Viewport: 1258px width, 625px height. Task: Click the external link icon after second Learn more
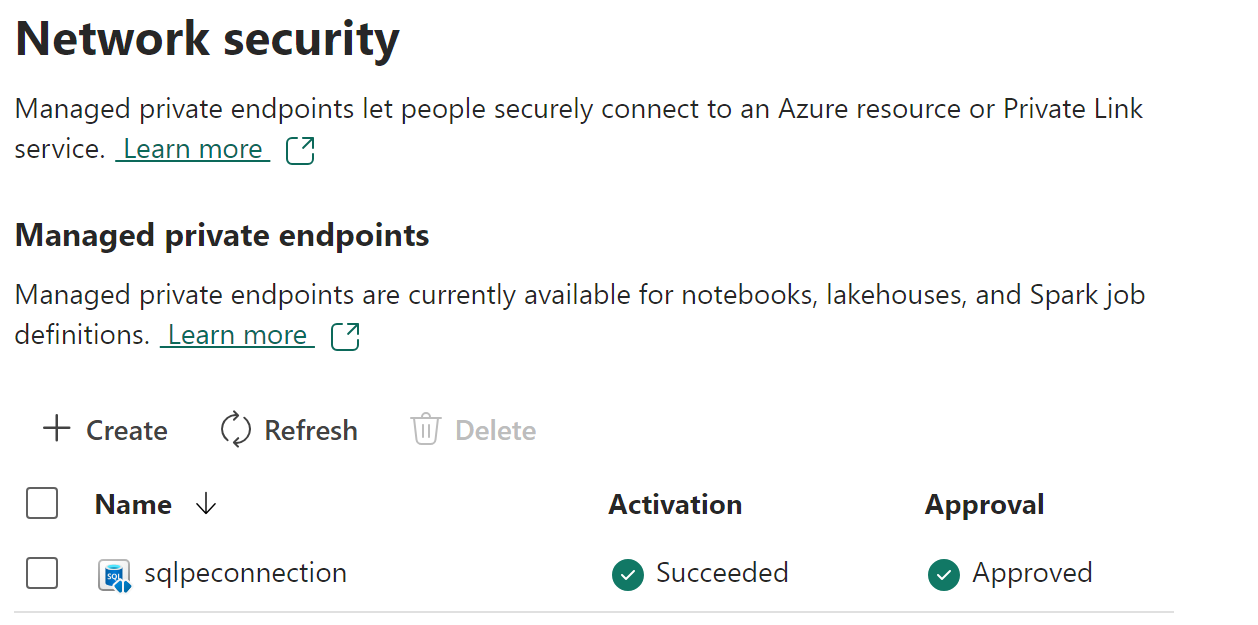(x=344, y=334)
